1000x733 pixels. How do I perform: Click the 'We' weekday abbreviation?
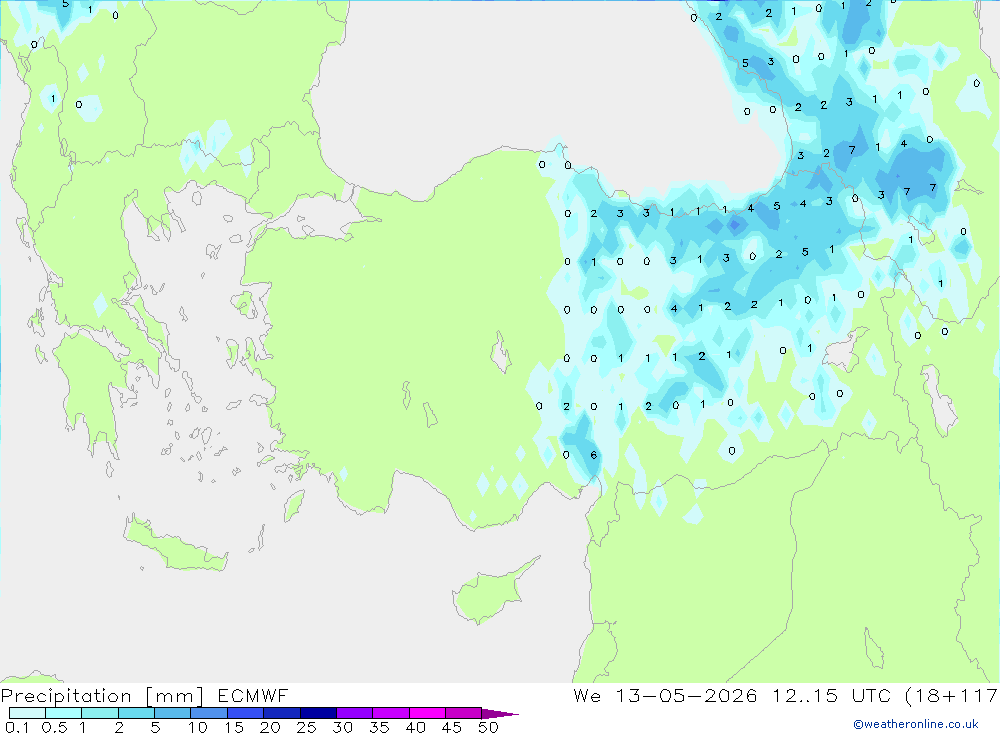coord(587,695)
